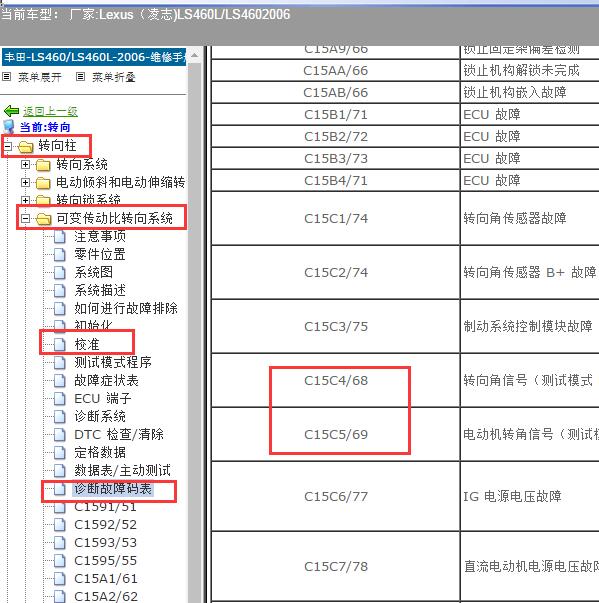Viewport: 599px width, 603px height.
Task: Open the C1595/55 code page
Action: [105, 561]
